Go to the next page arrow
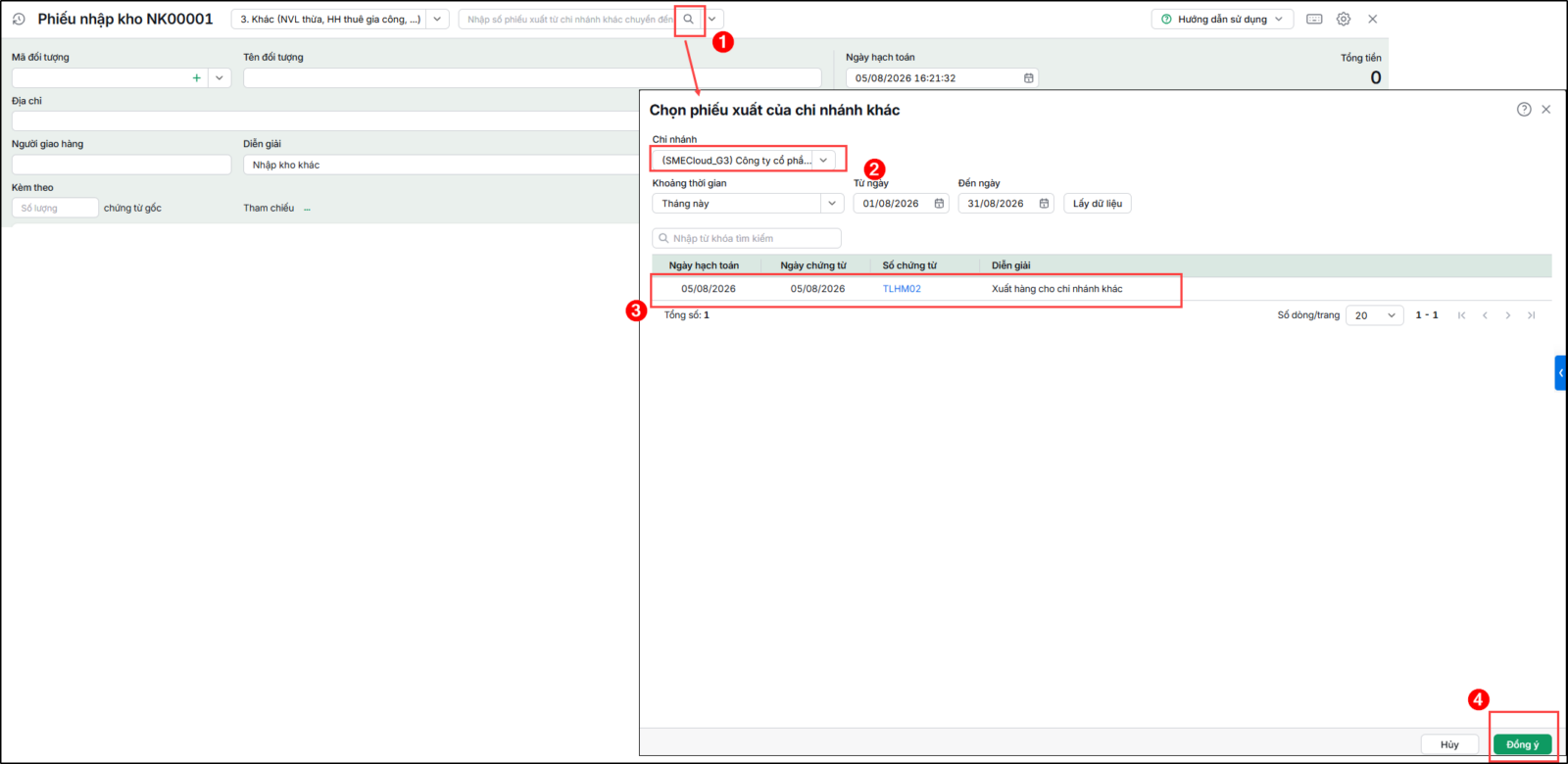1568x764 pixels. (1508, 315)
